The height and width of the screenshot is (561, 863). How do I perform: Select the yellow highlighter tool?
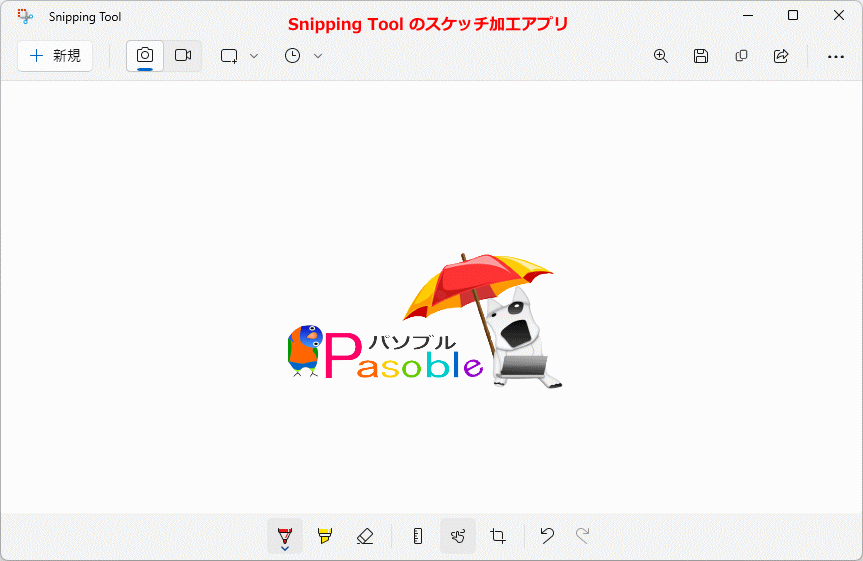[x=325, y=536]
